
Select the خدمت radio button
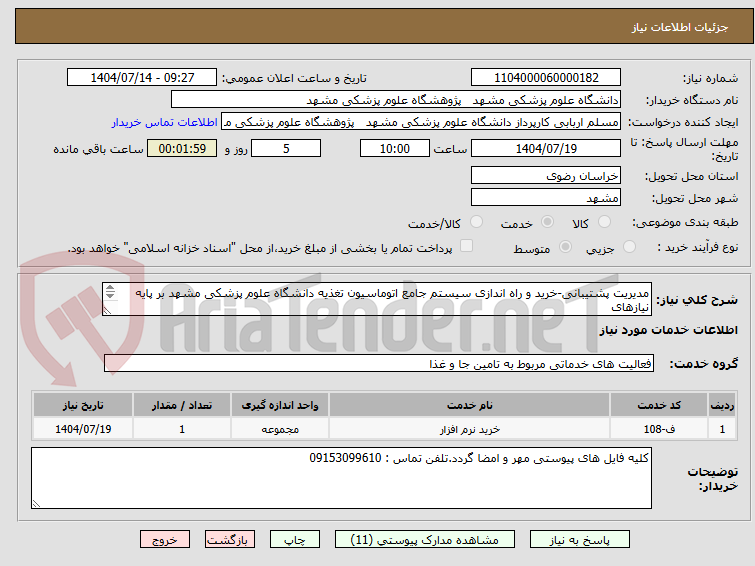(x=547, y=222)
